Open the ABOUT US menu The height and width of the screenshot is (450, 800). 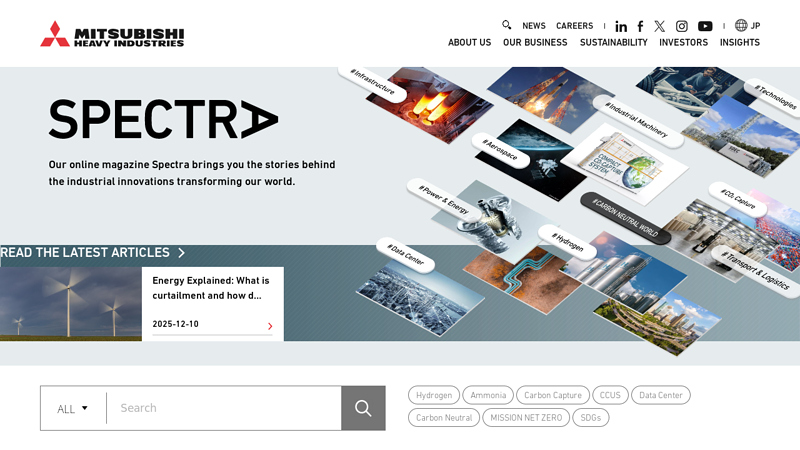tap(469, 42)
